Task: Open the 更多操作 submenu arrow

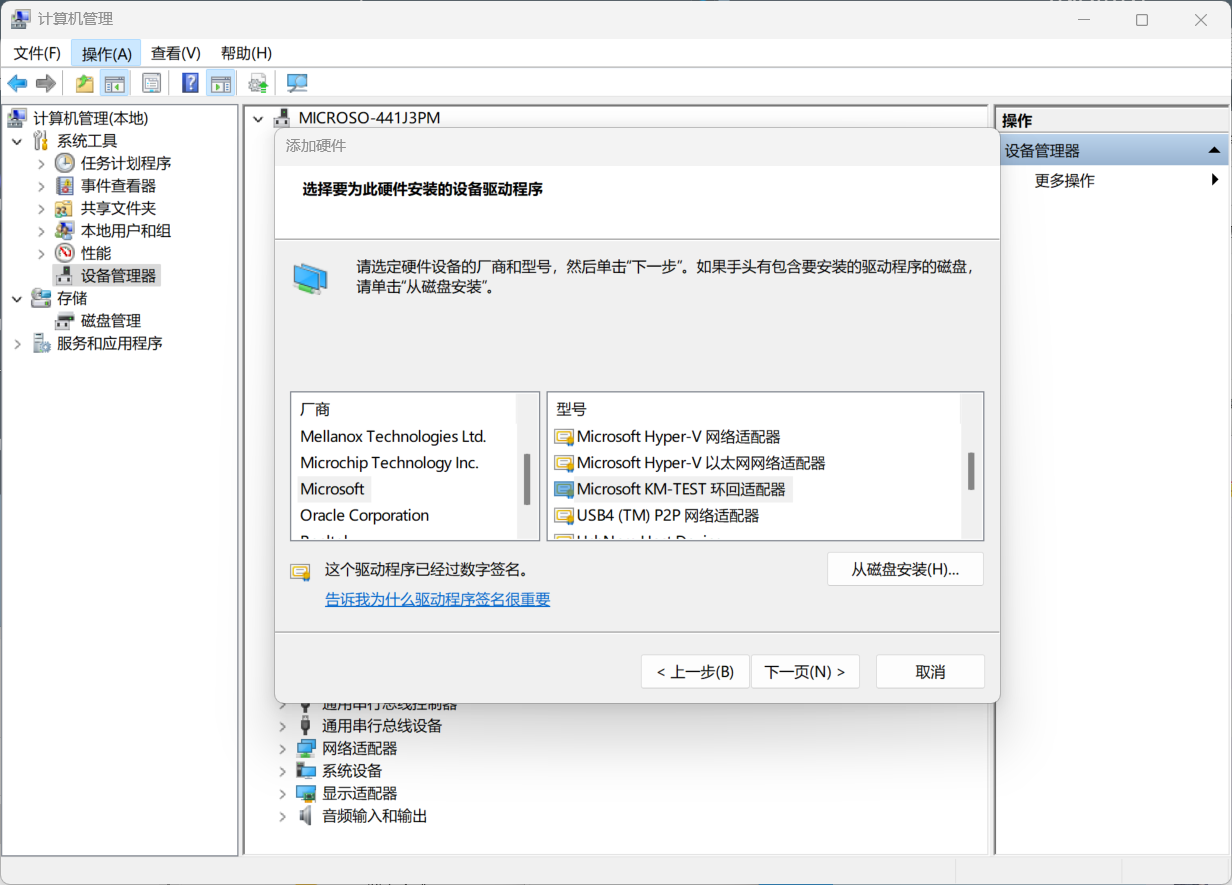Action: tap(1215, 180)
